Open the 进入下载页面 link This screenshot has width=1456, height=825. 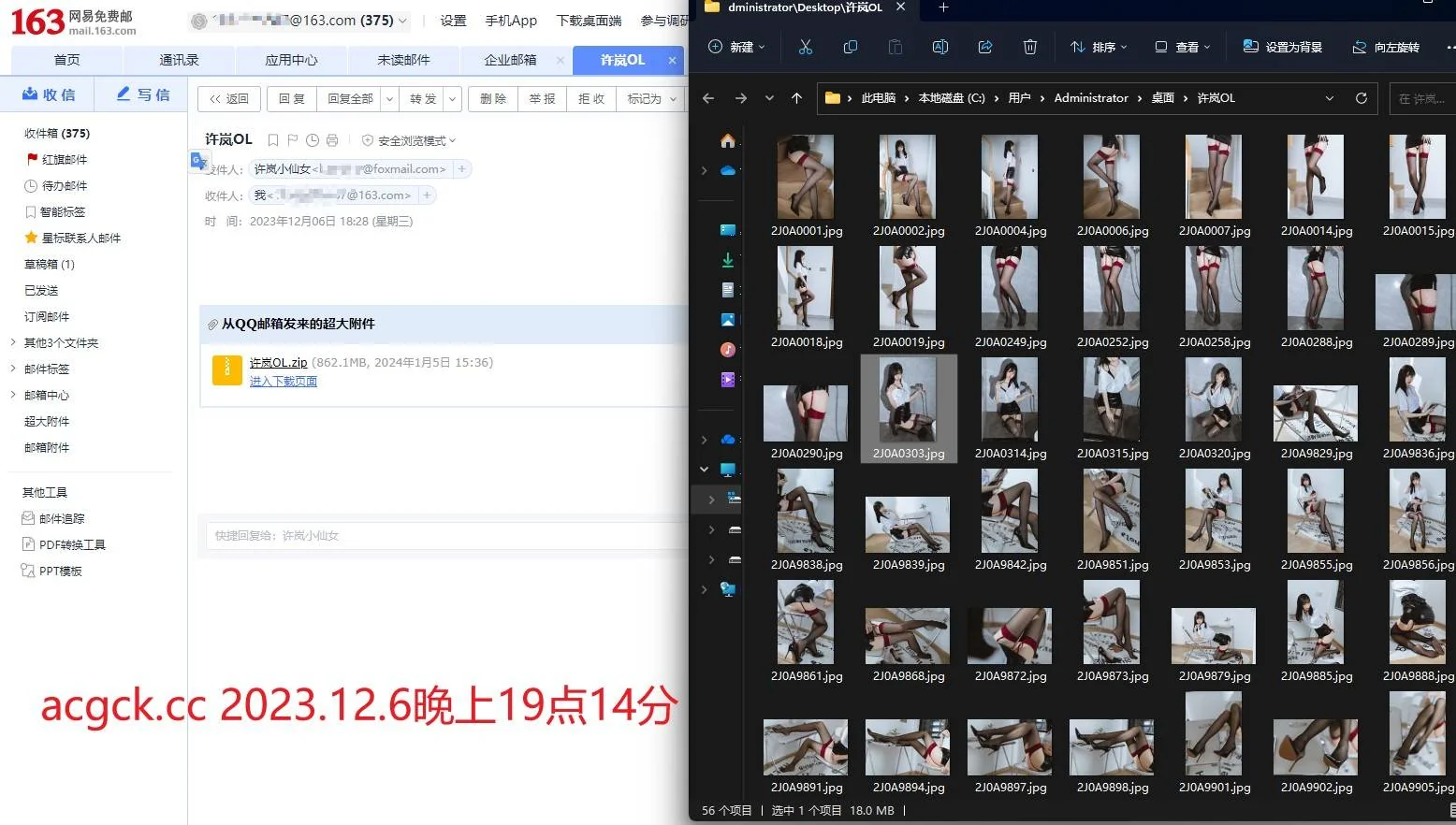(x=284, y=381)
